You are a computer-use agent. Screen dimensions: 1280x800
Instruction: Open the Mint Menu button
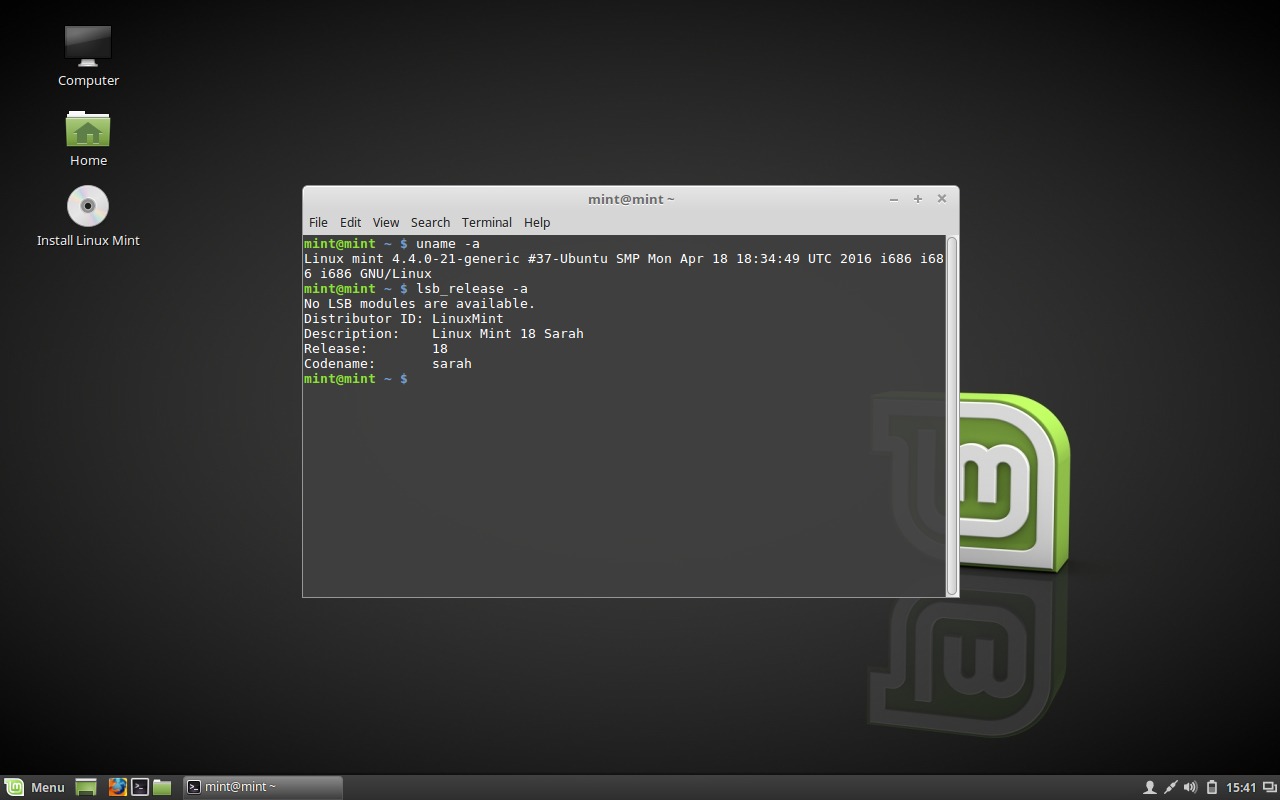35,787
